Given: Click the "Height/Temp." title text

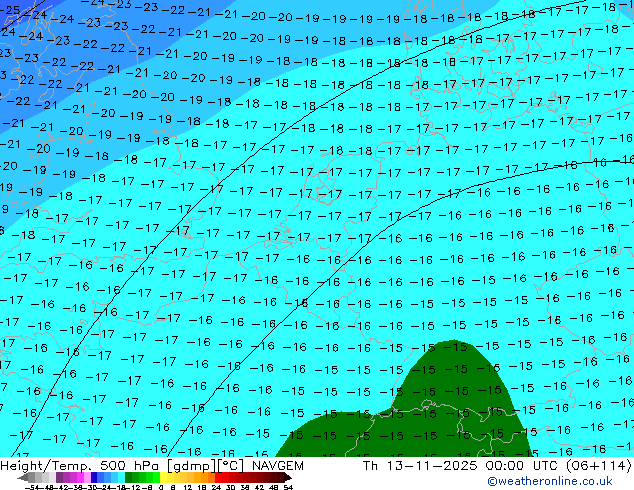Looking at the screenshot, I should coord(45,466).
